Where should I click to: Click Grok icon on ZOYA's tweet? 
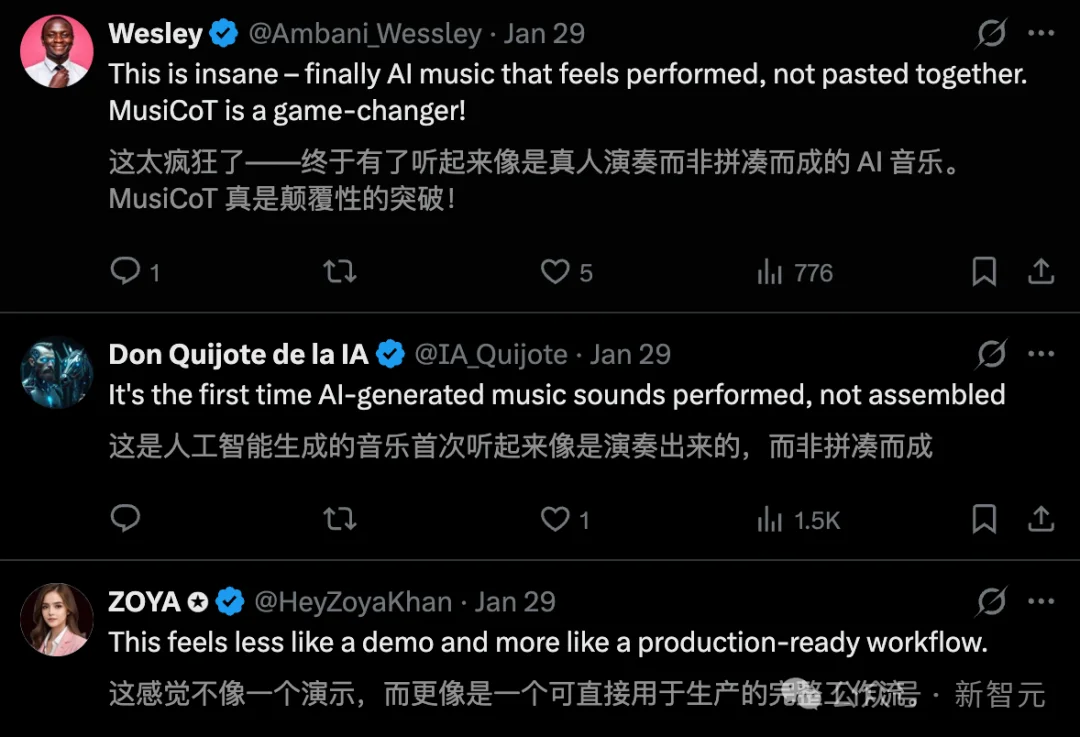tap(991, 601)
